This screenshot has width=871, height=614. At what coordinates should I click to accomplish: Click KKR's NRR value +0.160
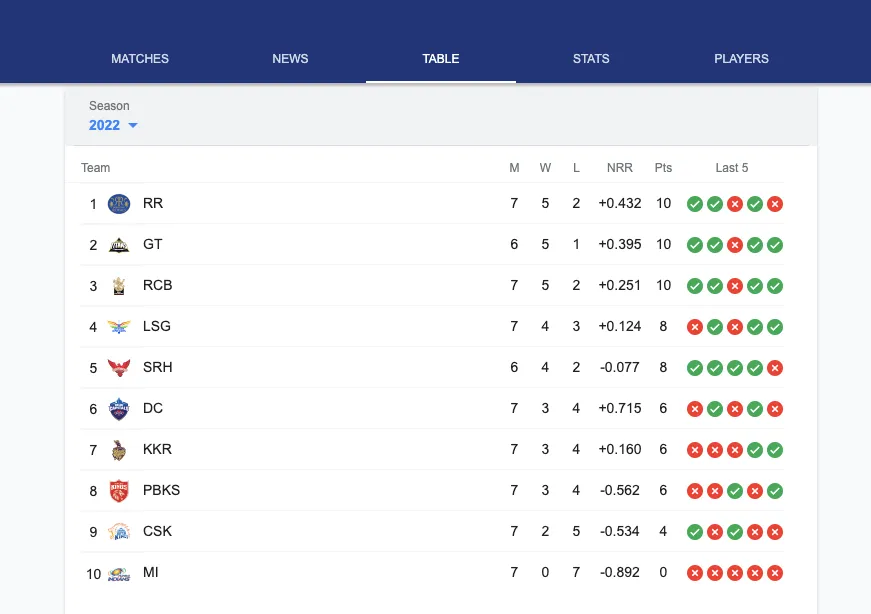(x=620, y=449)
